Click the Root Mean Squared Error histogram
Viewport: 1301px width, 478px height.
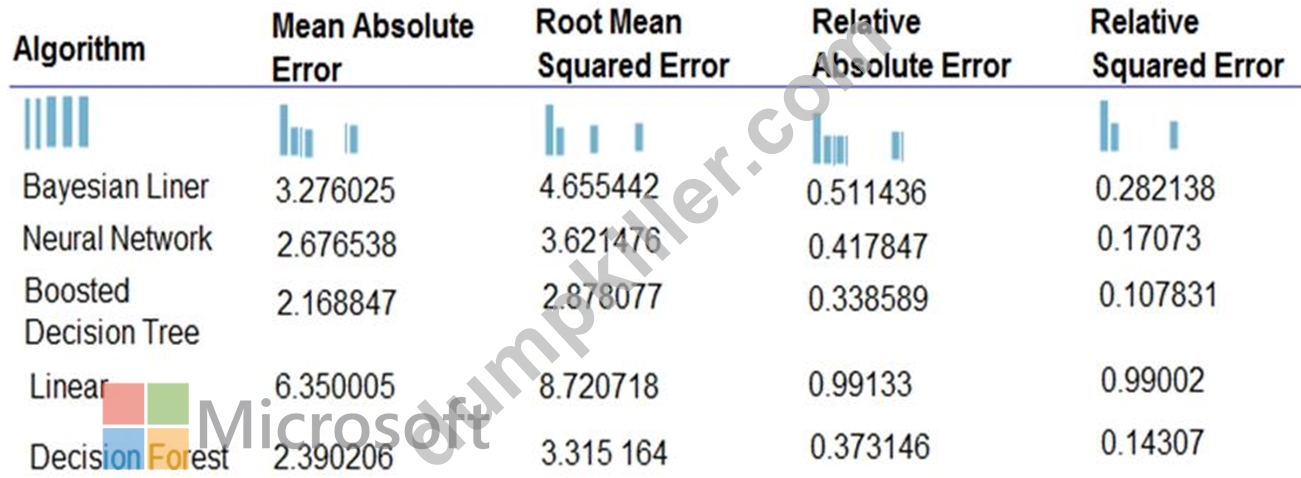tap(594, 129)
